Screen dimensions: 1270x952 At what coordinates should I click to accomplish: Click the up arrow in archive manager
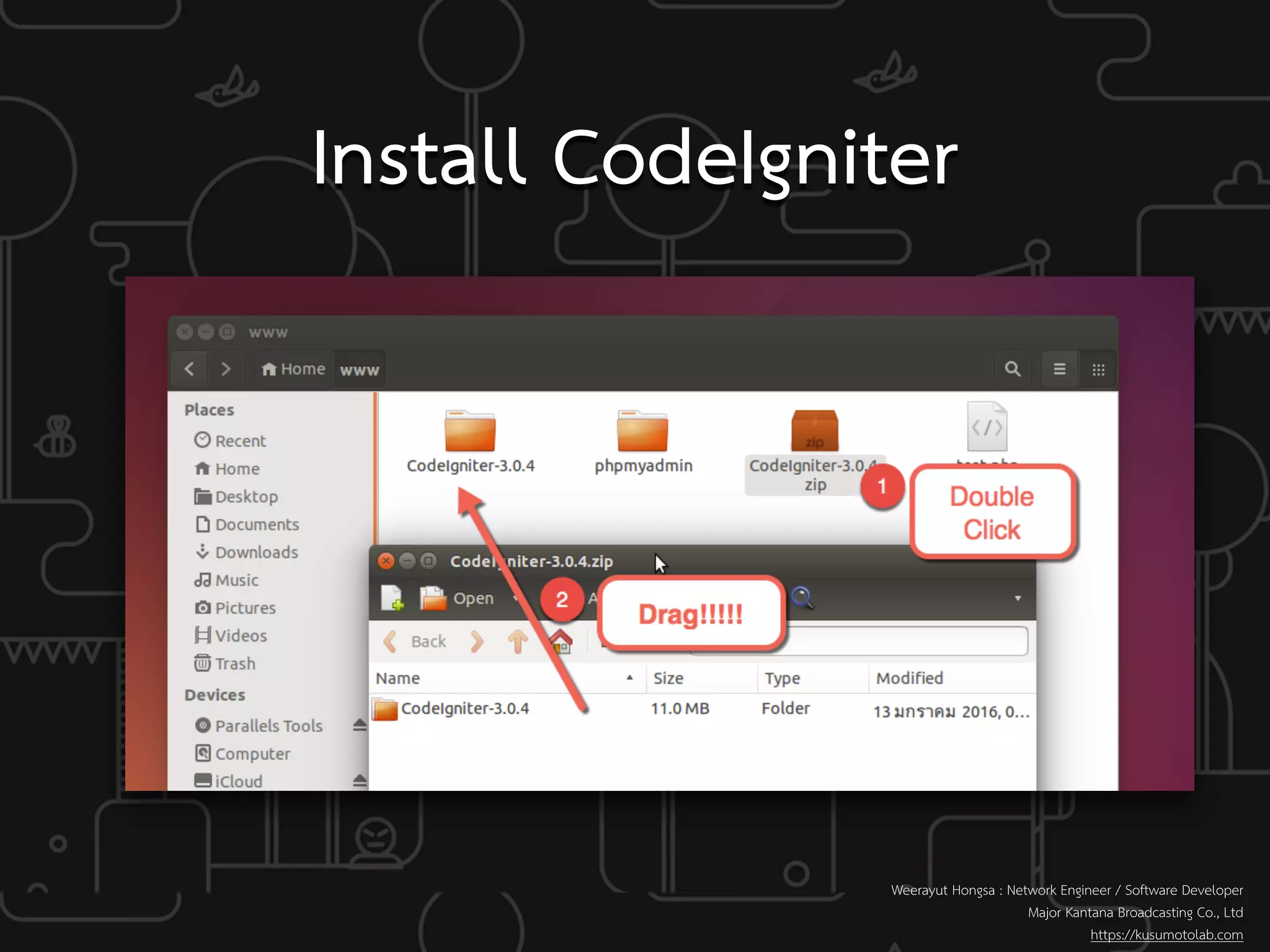click(518, 641)
